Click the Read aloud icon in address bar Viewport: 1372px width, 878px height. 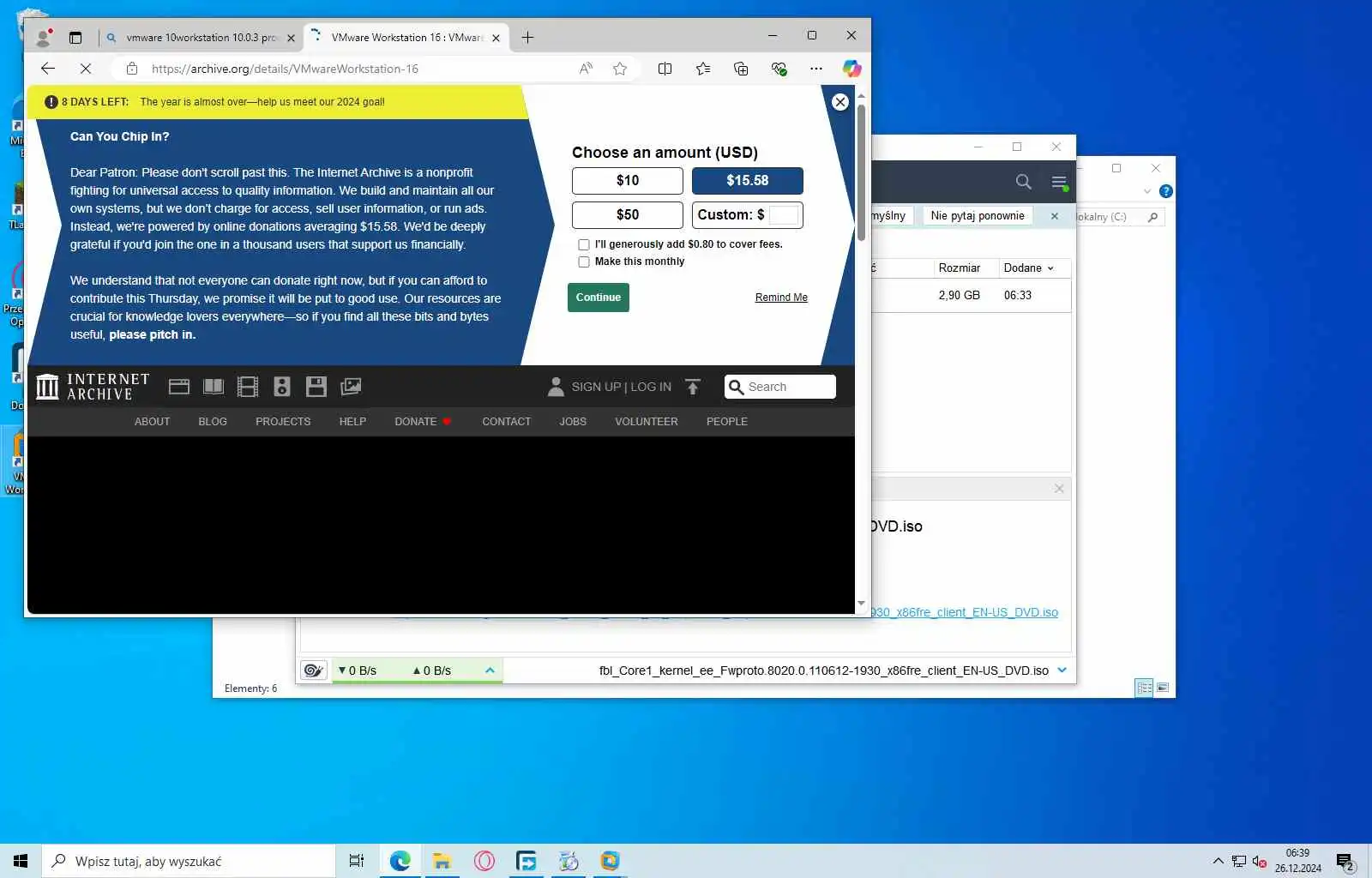coord(586,69)
